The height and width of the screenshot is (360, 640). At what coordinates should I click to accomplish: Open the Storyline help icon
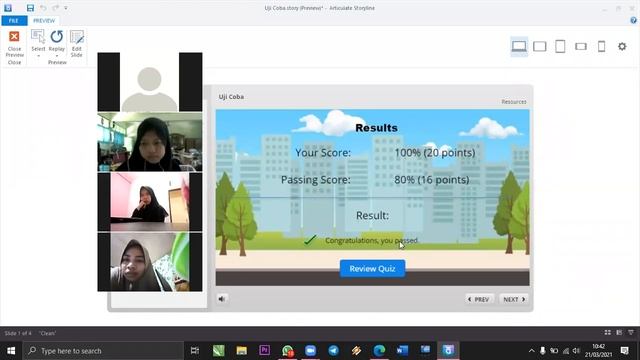[633, 20]
